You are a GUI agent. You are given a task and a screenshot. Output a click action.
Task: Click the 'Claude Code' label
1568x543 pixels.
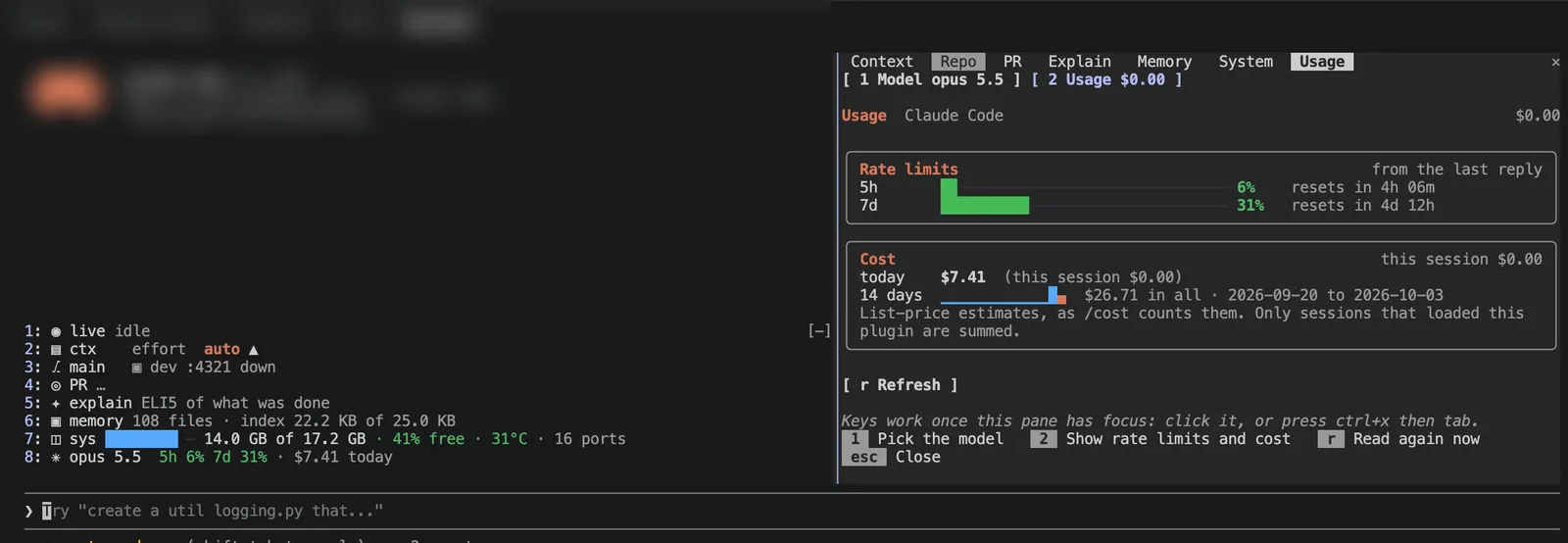pyautogui.click(x=954, y=116)
